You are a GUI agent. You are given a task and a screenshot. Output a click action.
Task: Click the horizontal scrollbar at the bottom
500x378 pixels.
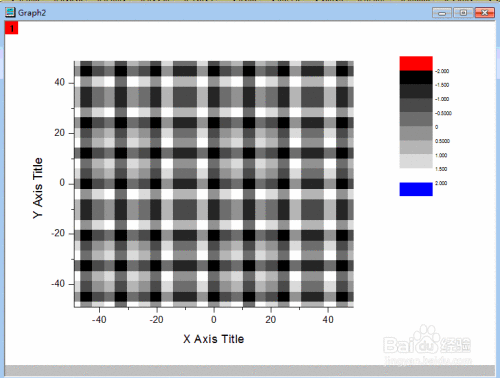pos(250,370)
